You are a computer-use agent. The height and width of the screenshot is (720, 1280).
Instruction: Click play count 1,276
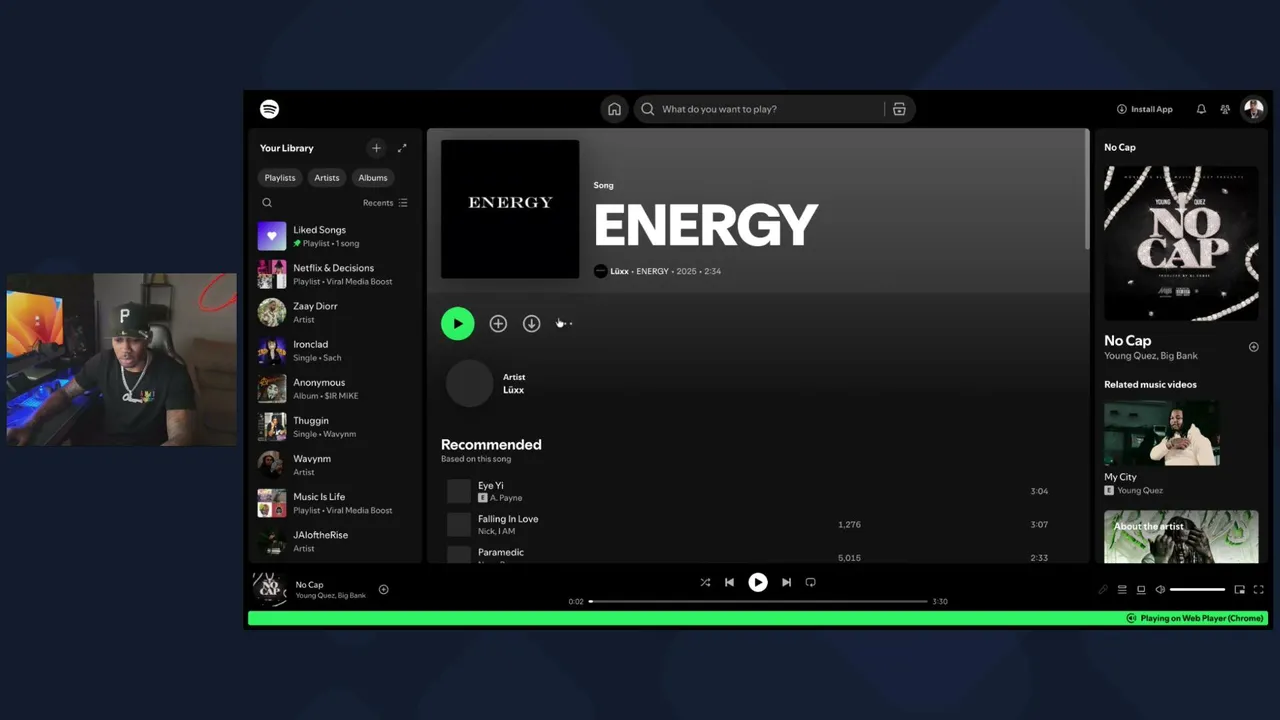[849, 525]
